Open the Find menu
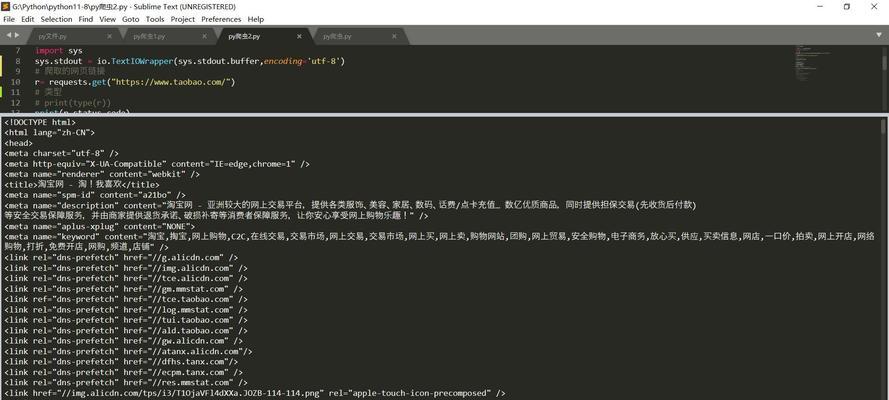Viewport: 889px width, 400px height. click(x=86, y=19)
